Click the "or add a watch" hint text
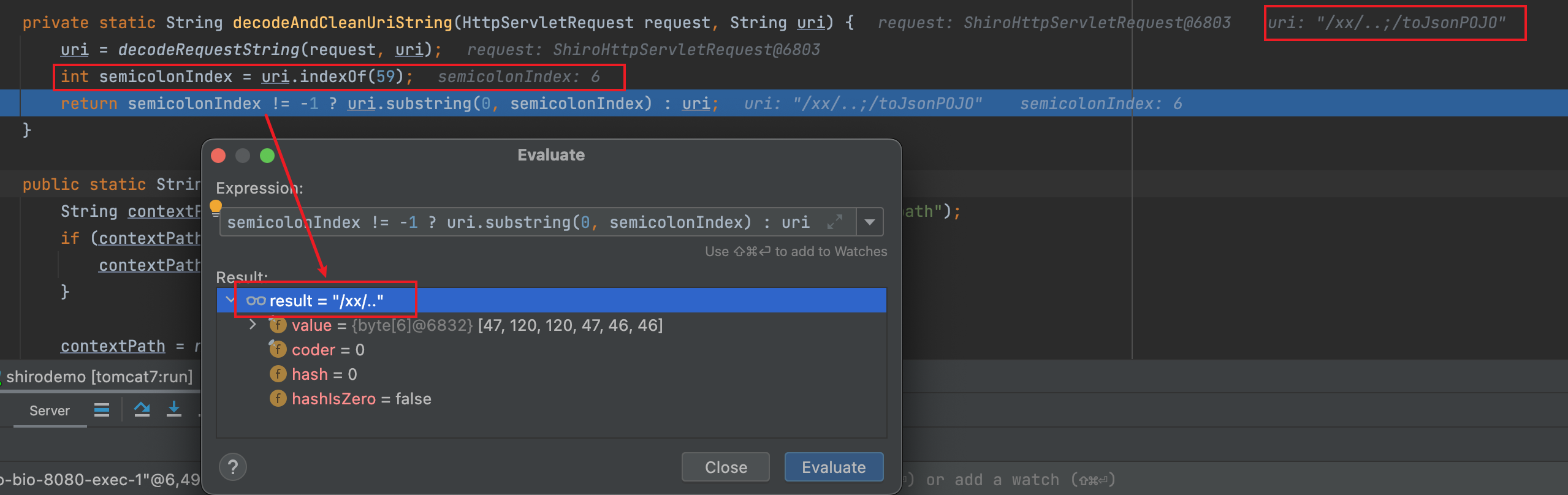Screen dimensions: 1568x495 point(992,480)
